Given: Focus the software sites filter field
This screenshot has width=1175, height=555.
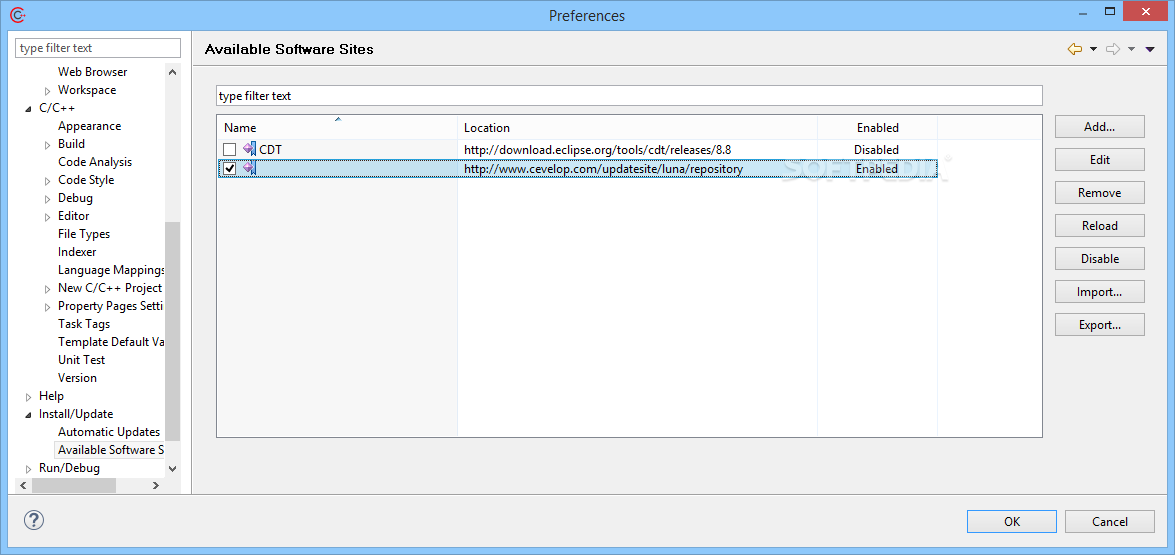Looking at the screenshot, I should tap(629, 96).
